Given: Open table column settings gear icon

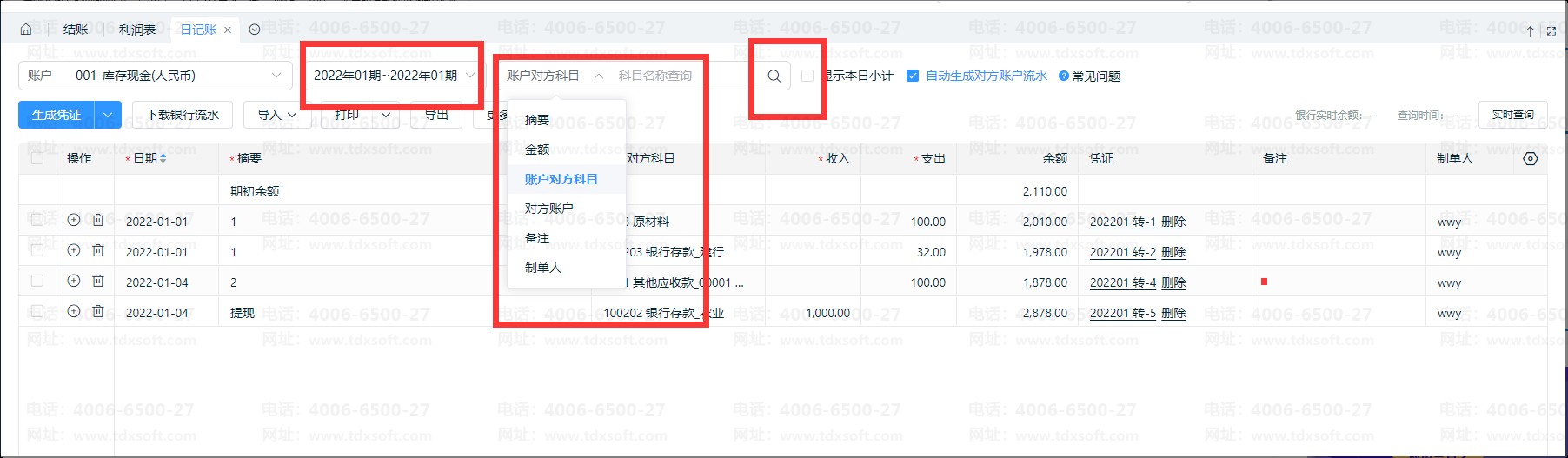Looking at the screenshot, I should click(1531, 158).
